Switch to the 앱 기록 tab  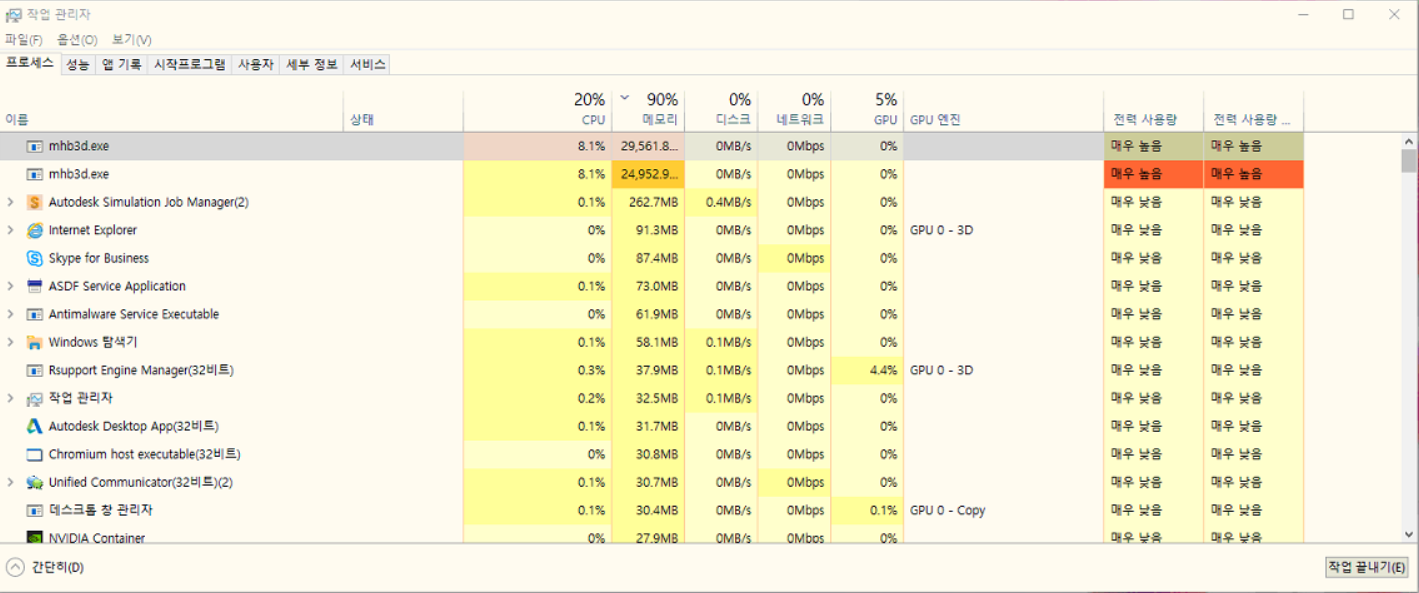coord(121,64)
